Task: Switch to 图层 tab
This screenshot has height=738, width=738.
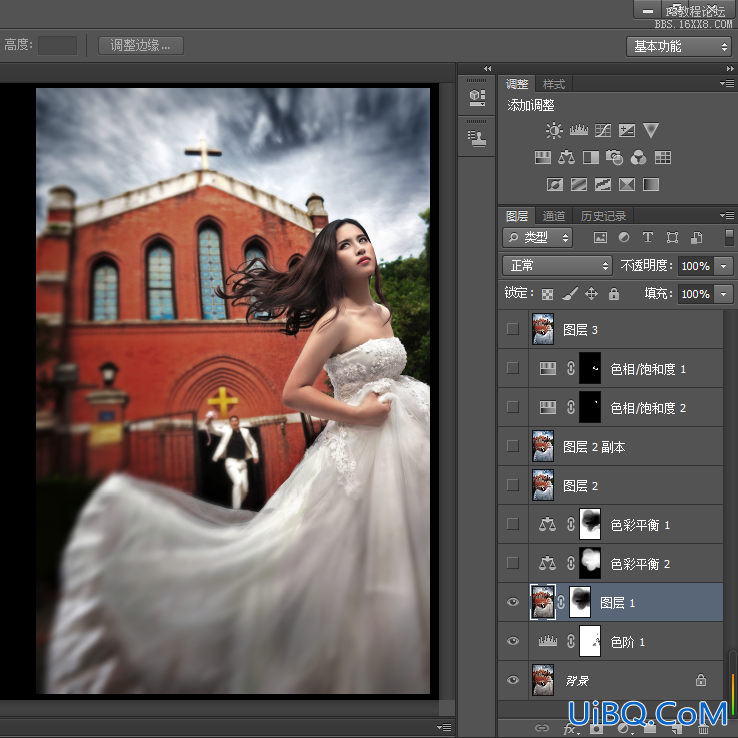Action: pyautogui.click(x=517, y=216)
